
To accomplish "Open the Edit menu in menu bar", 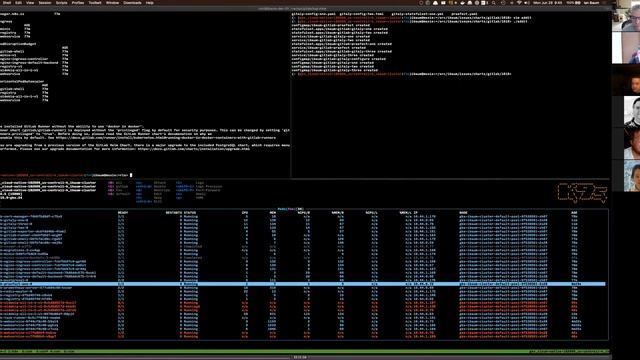I will [18, 2].
